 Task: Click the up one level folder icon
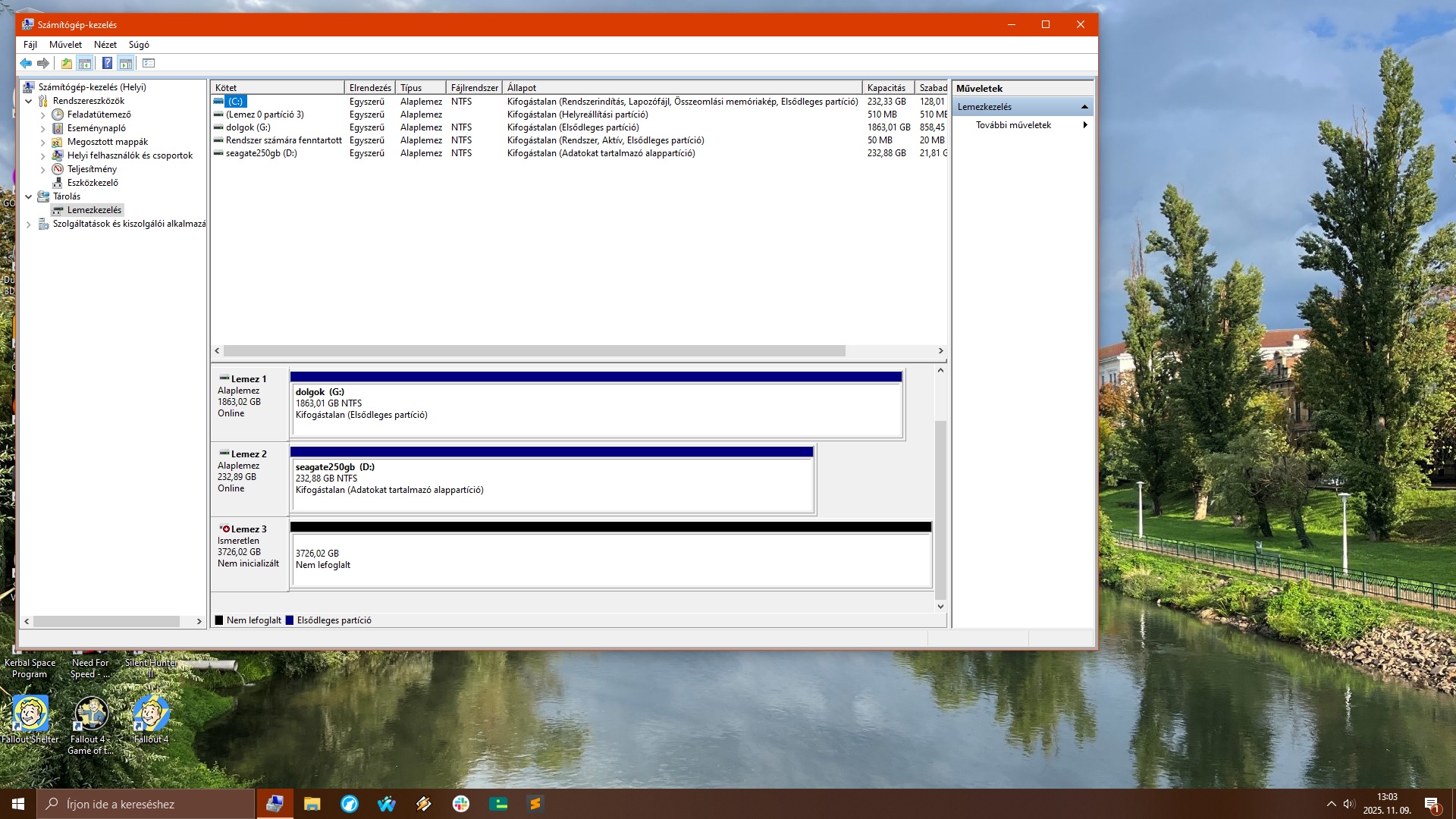click(67, 64)
